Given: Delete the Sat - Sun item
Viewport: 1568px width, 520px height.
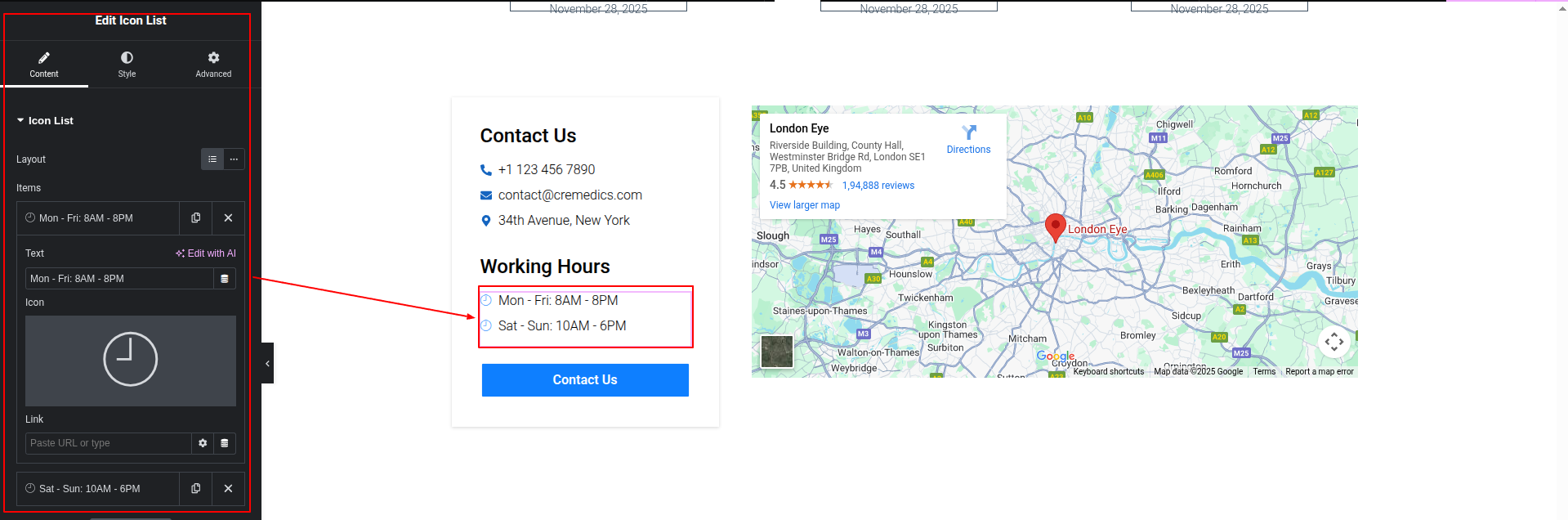Looking at the screenshot, I should [x=228, y=489].
